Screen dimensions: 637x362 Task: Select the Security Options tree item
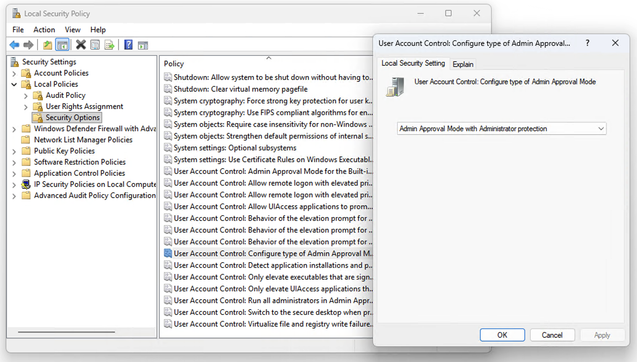point(72,117)
